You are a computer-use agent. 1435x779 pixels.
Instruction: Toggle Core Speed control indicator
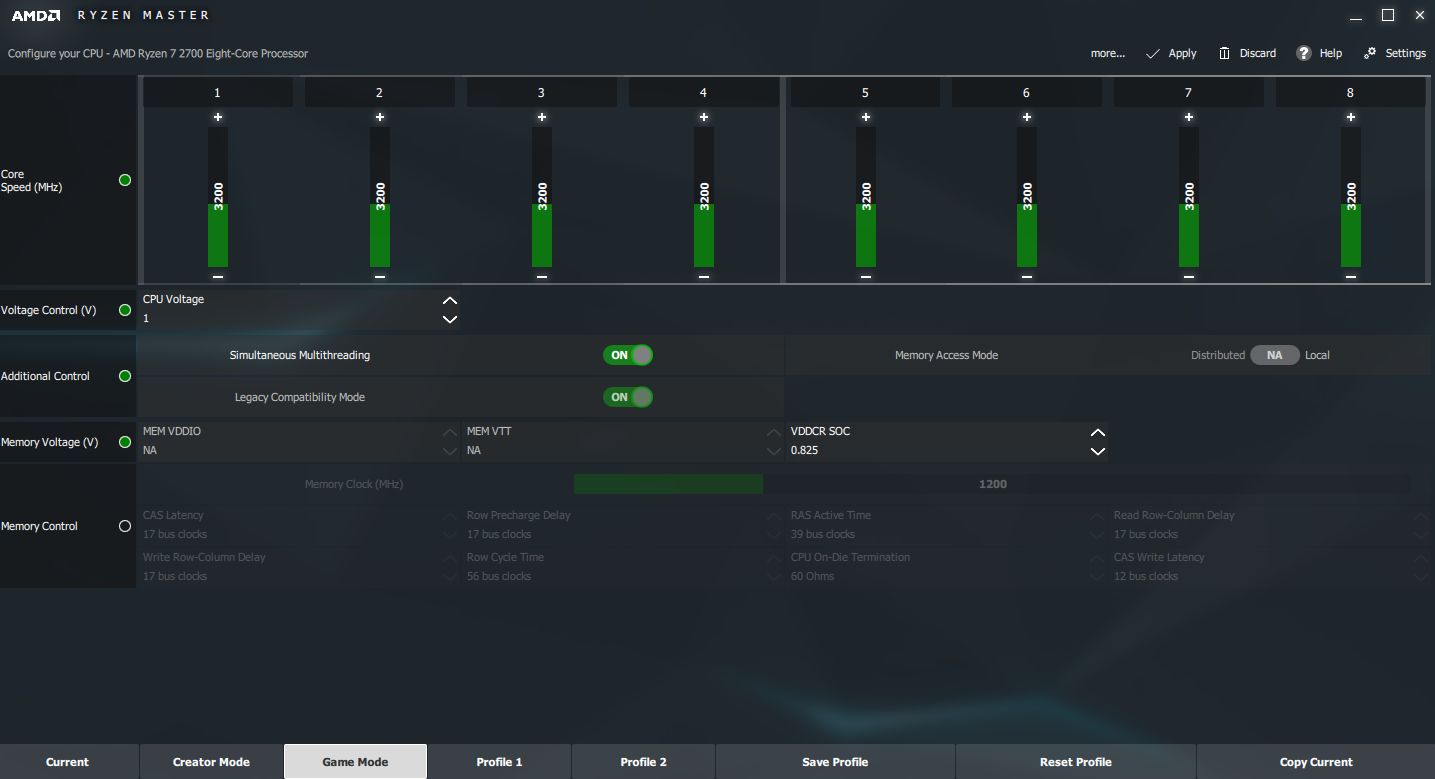(x=125, y=180)
